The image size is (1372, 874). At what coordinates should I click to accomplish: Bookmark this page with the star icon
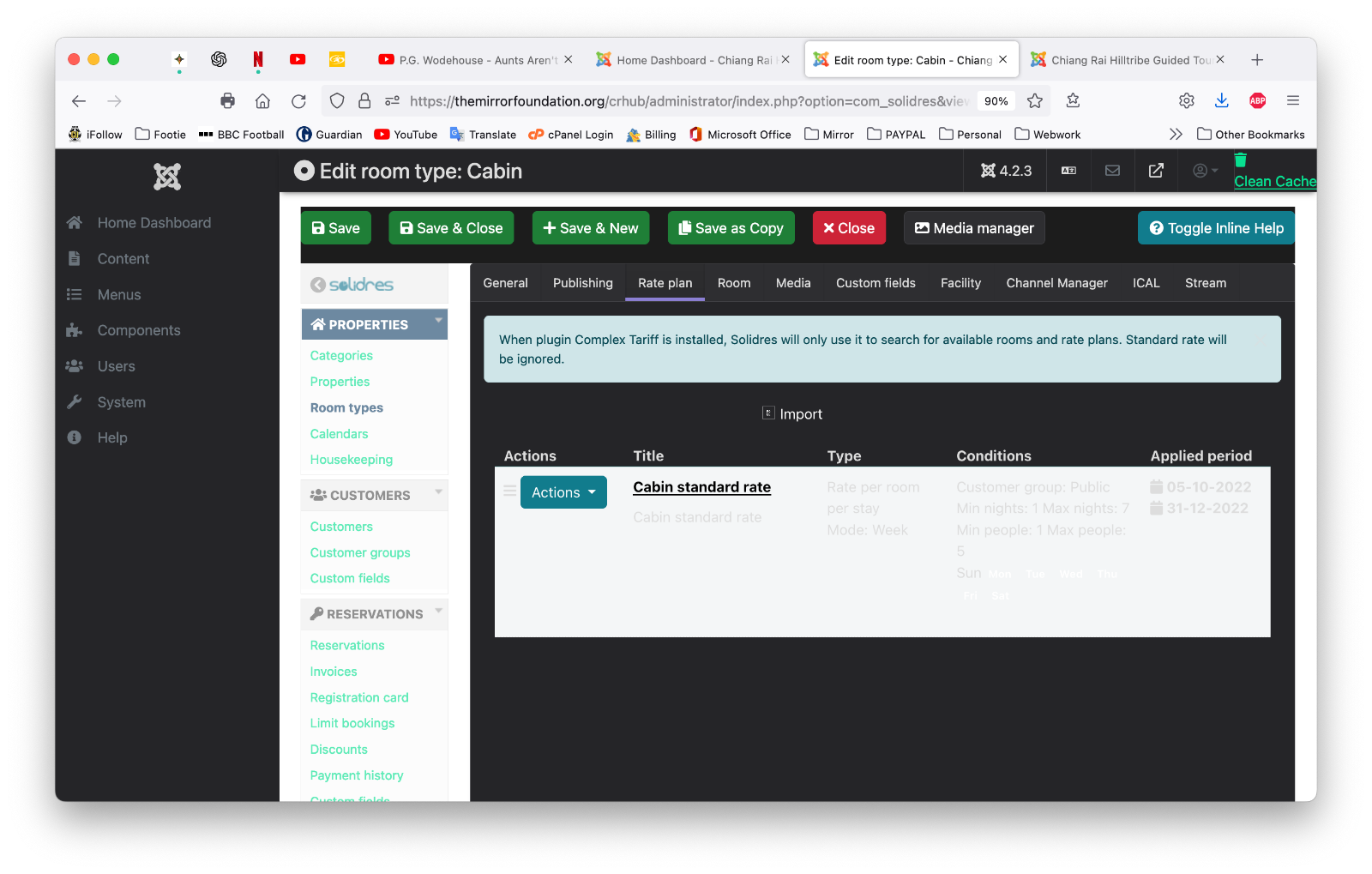click(x=1035, y=101)
